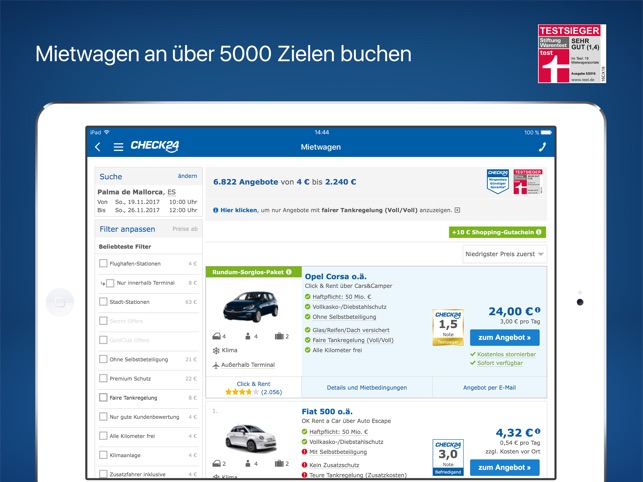Click Opel Corsa passenger seats icon

click(x=248, y=336)
